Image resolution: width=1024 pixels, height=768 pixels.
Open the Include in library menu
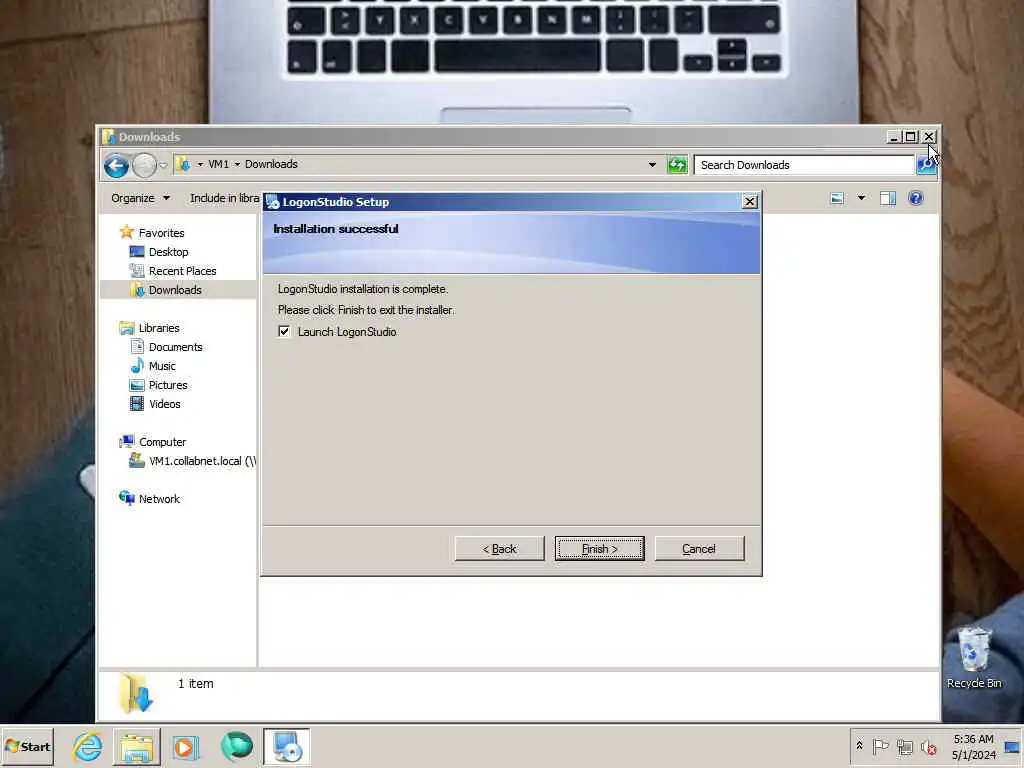(224, 198)
